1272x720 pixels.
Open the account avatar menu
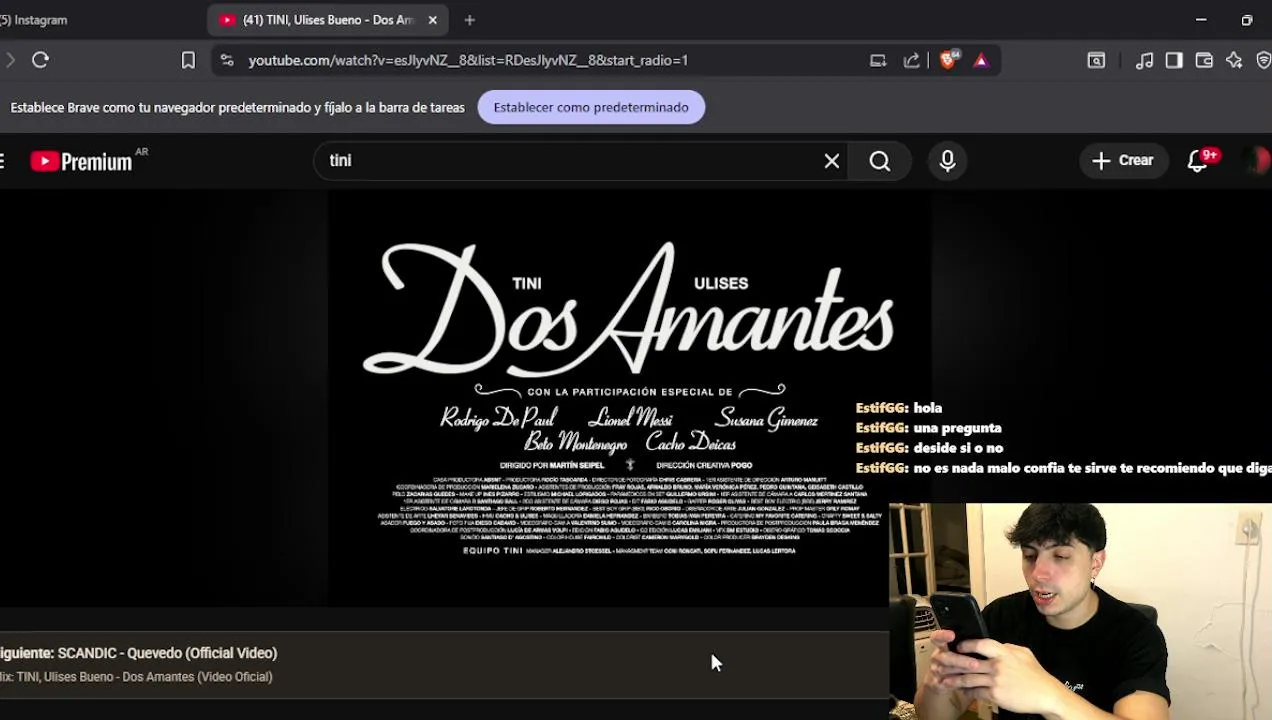click(1257, 160)
